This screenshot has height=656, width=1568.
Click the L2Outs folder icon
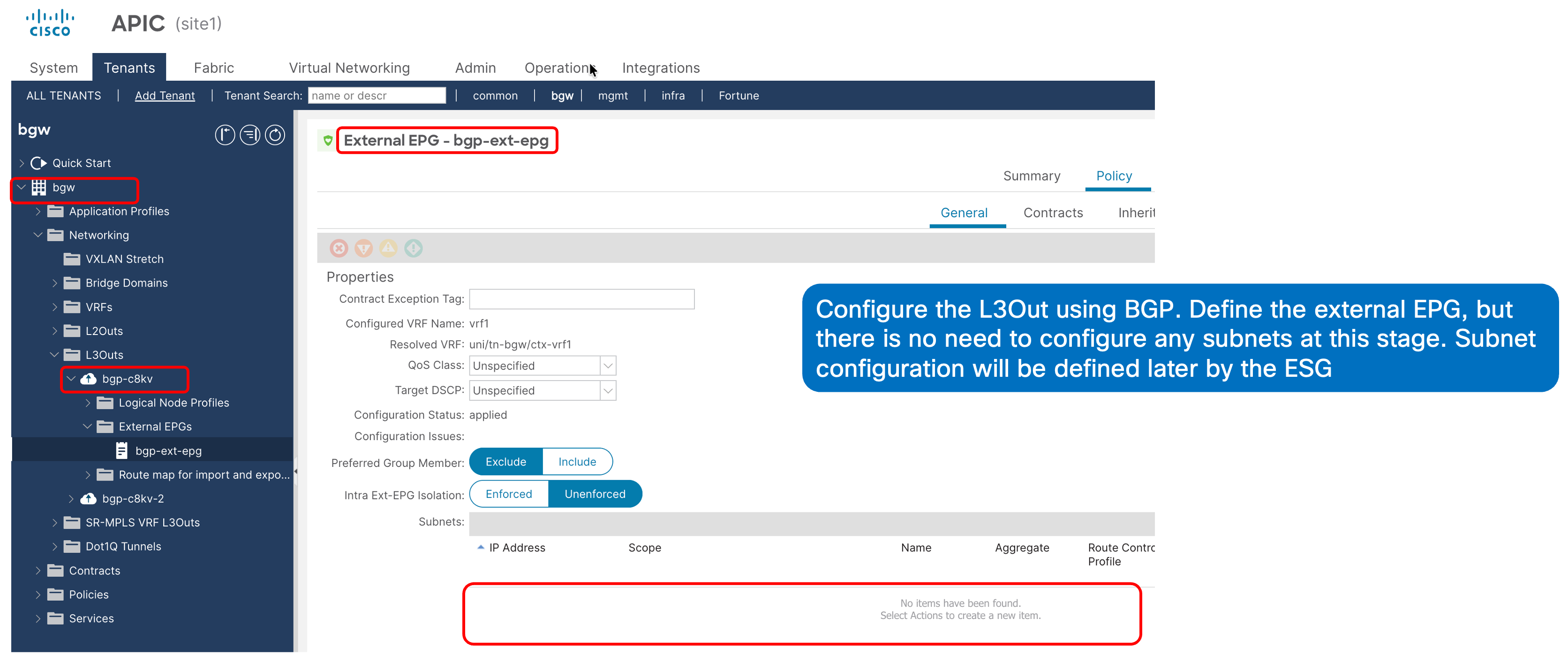tap(72, 331)
